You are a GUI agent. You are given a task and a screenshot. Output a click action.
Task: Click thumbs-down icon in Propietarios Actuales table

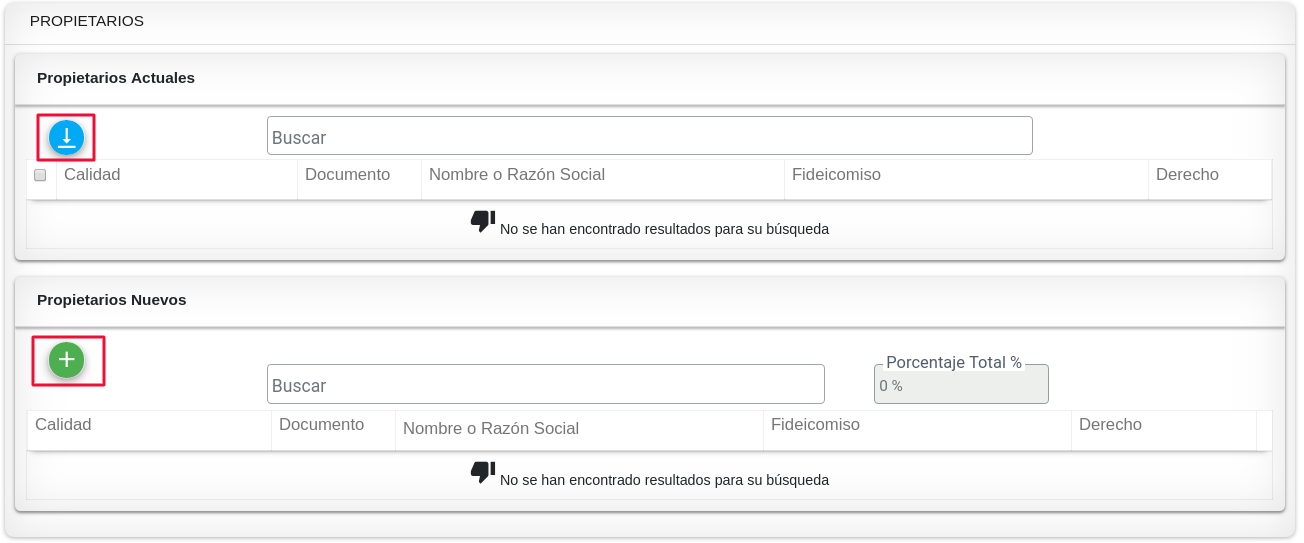click(x=483, y=222)
